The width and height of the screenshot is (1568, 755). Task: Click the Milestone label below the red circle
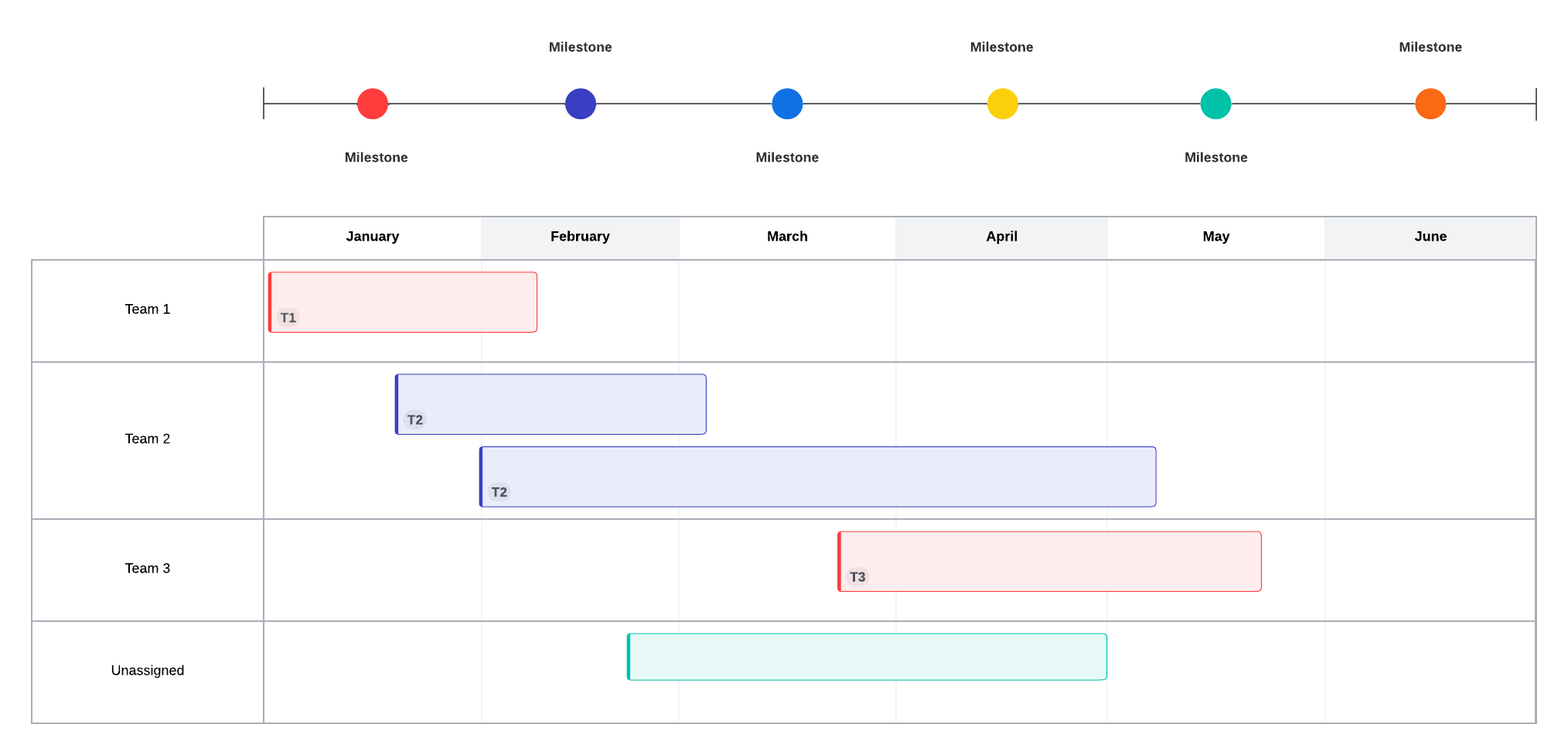pyautogui.click(x=376, y=158)
